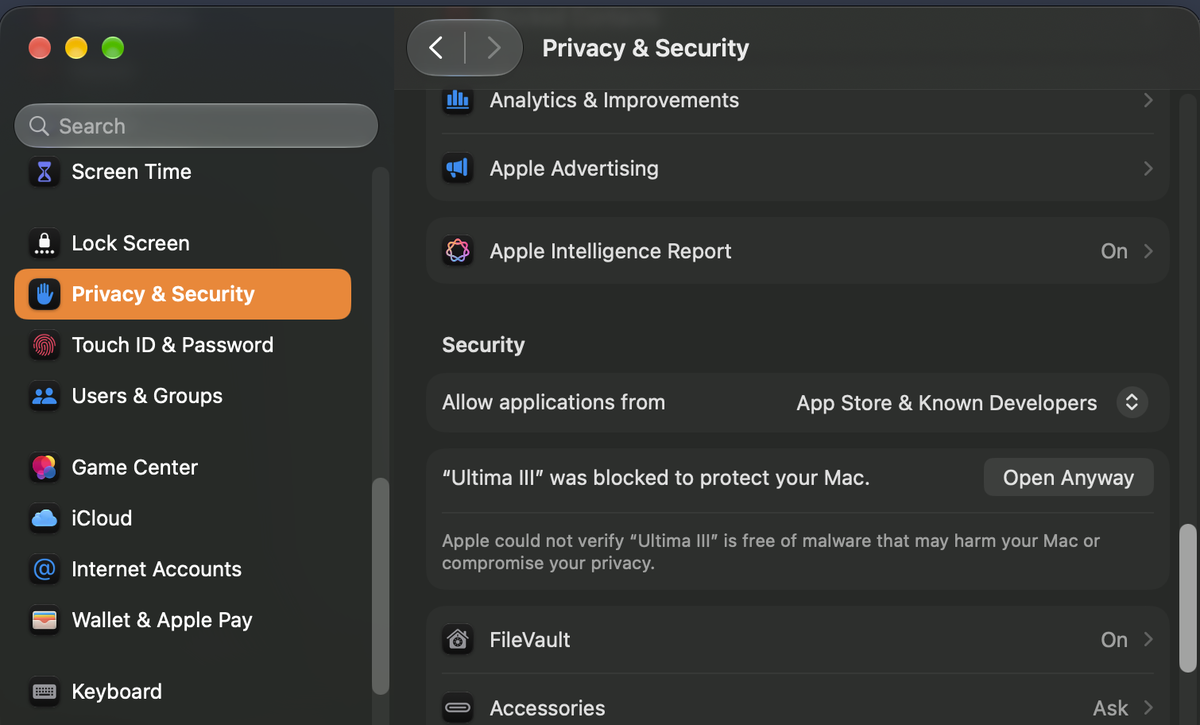The width and height of the screenshot is (1200, 725).
Task: Expand Apple Advertising chevron
Action: tap(1148, 168)
